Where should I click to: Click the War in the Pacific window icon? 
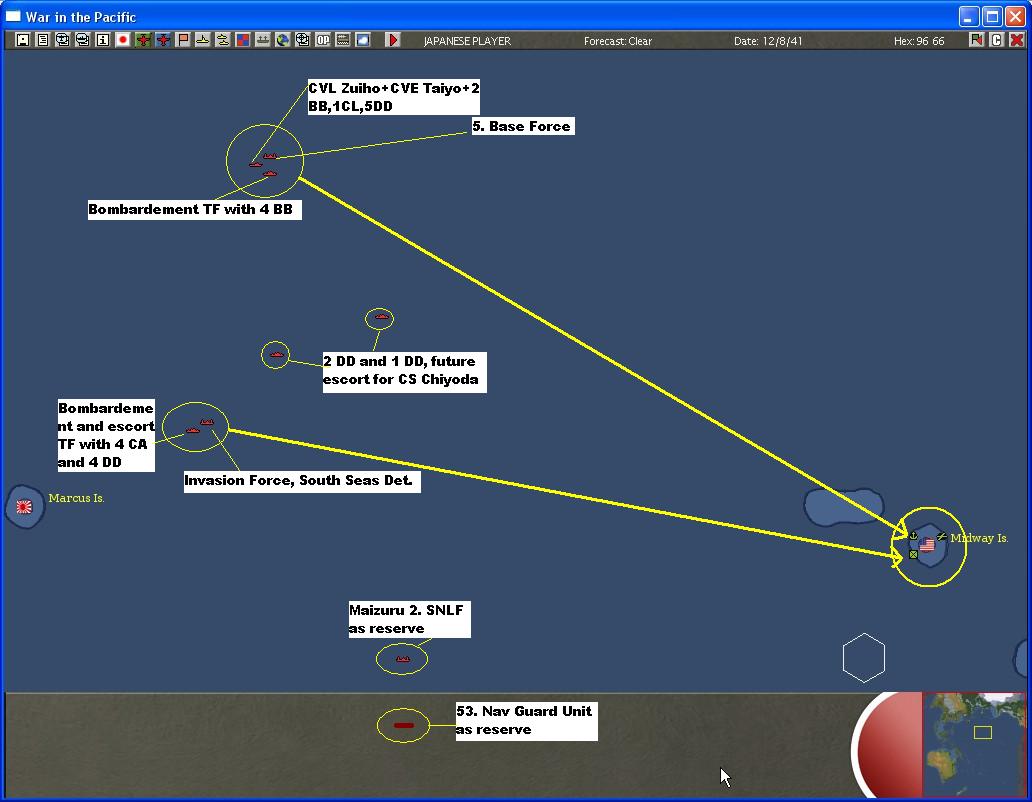click(x=13, y=16)
